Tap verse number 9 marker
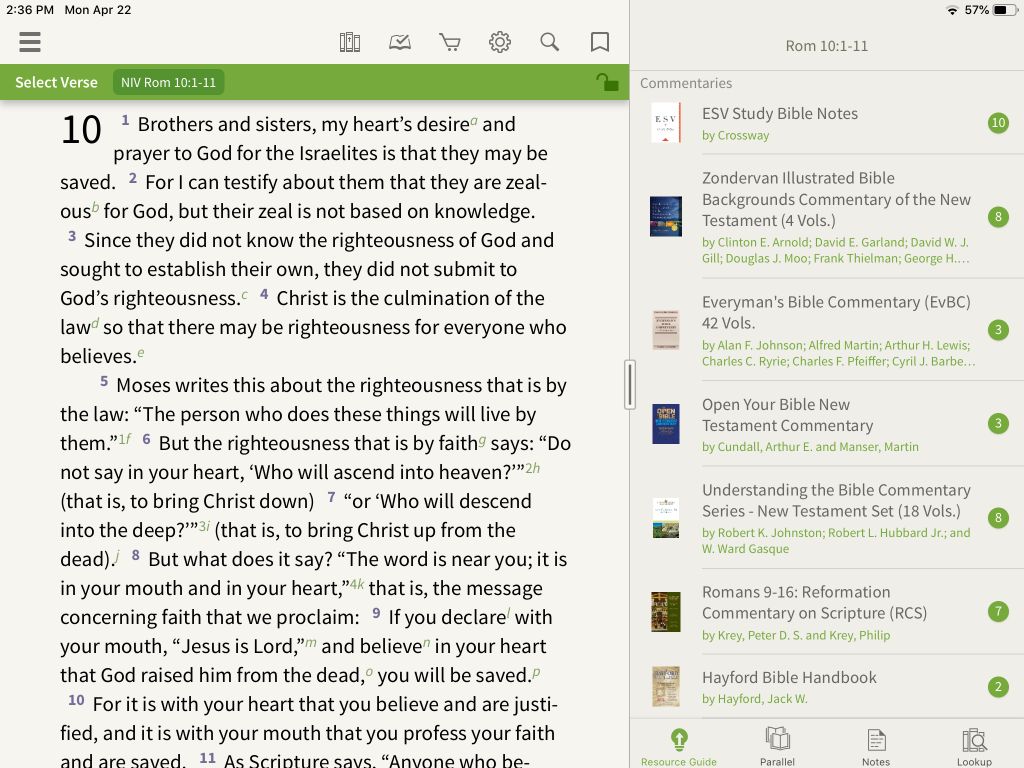 (x=376, y=613)
